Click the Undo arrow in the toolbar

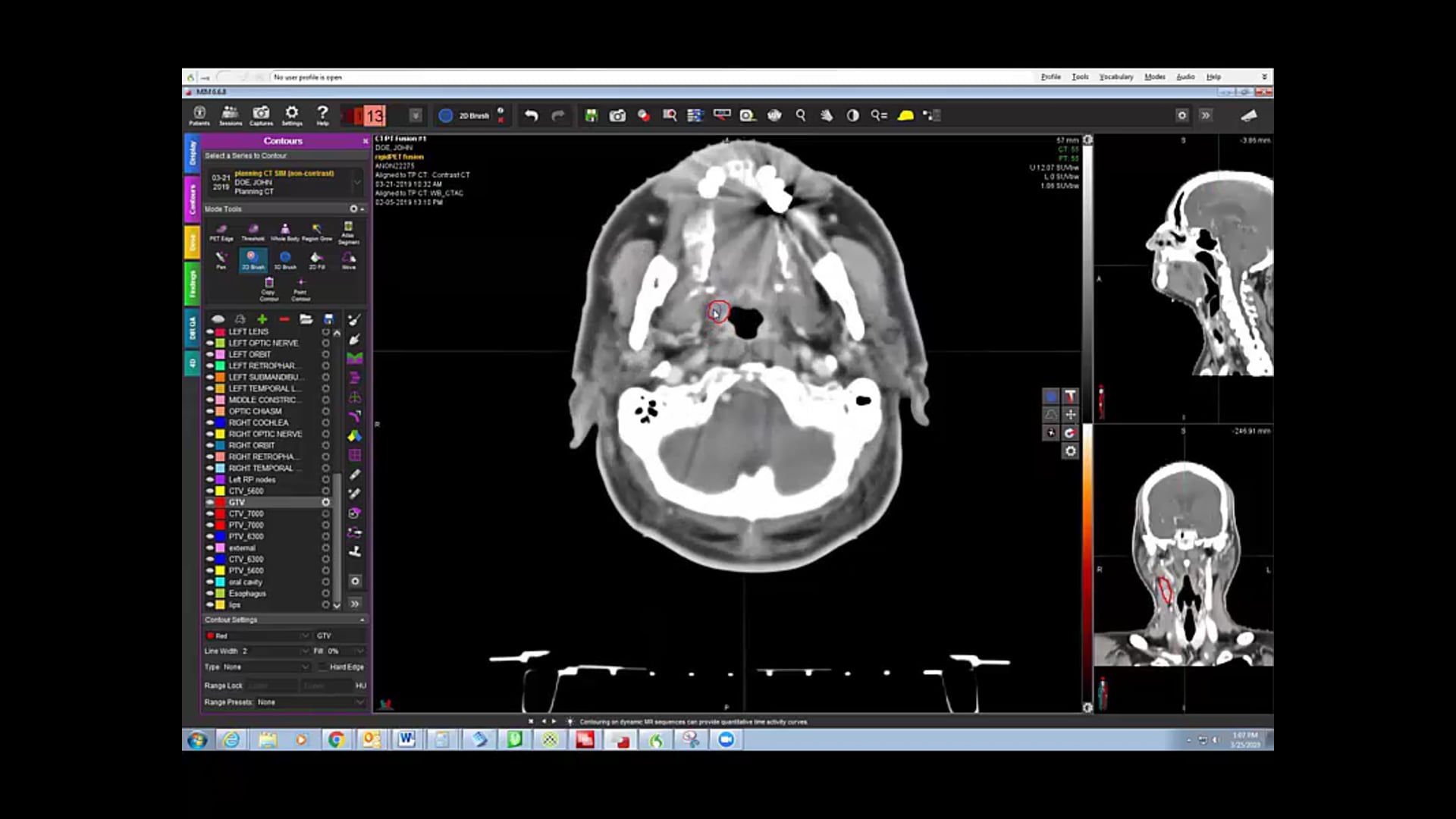531,115
